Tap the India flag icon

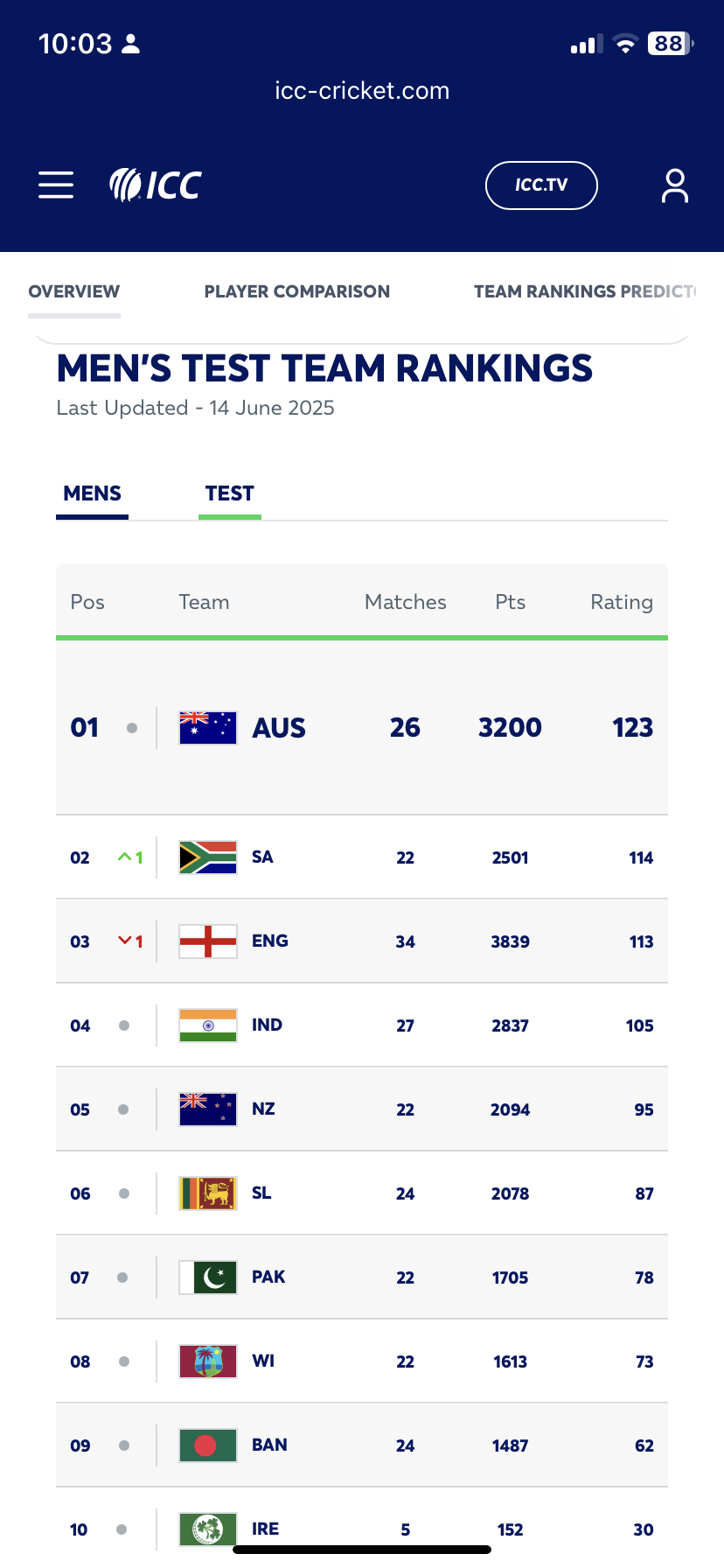point(208,1025)
